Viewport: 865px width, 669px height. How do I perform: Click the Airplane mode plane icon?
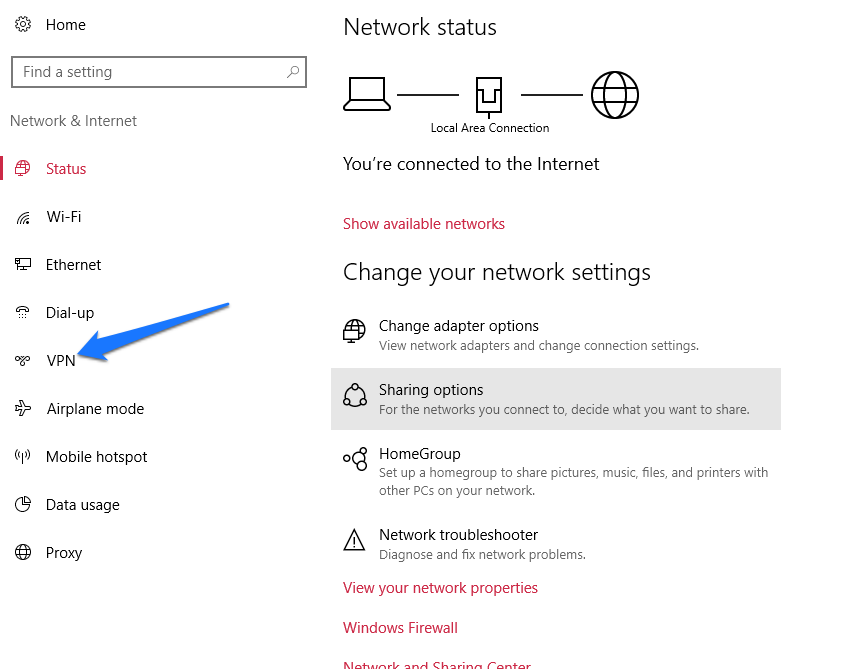tap(23, 408)
